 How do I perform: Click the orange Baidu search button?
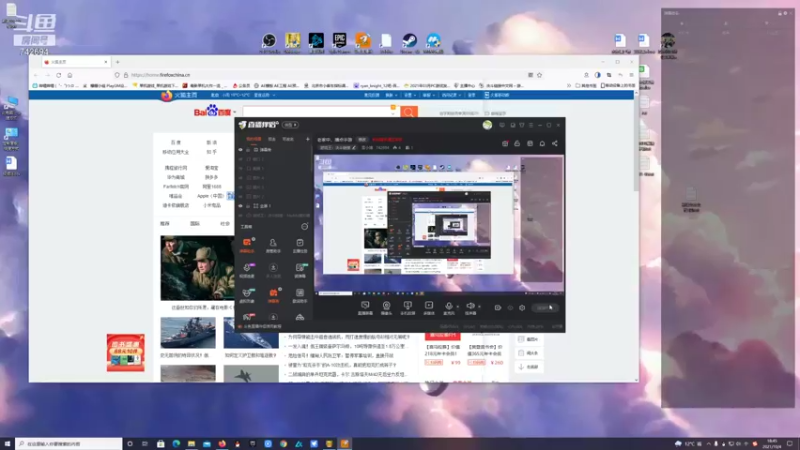tap(409, 112)
